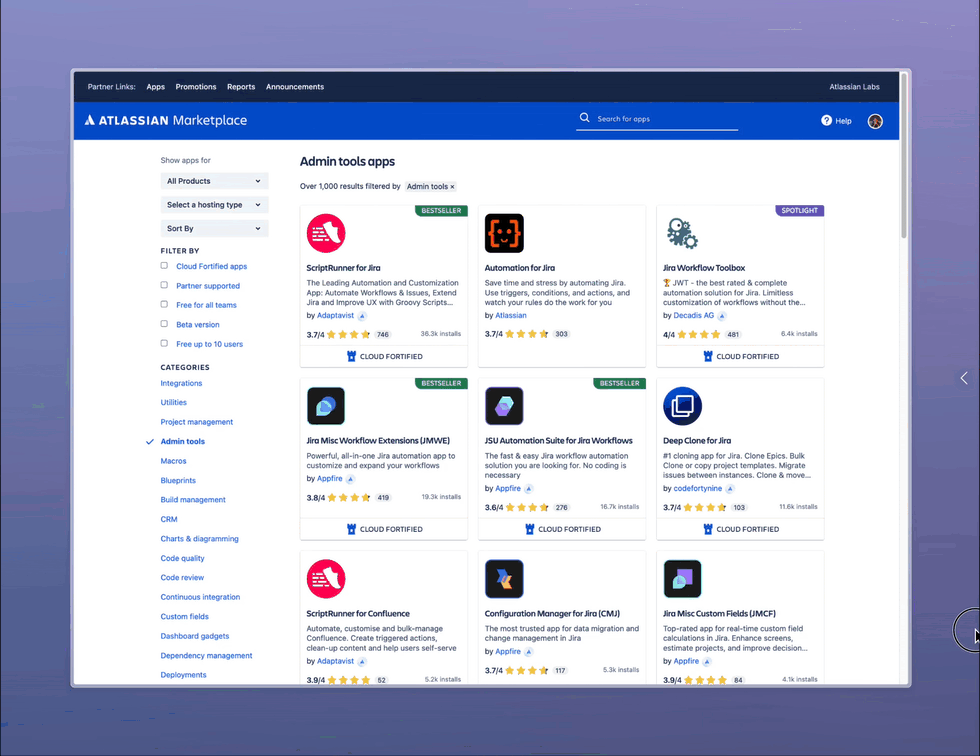The width and height of the screenshot is (980, 756).
Task: Open ScriptRunner for Confluence app icon
Action: click(326, 579)
